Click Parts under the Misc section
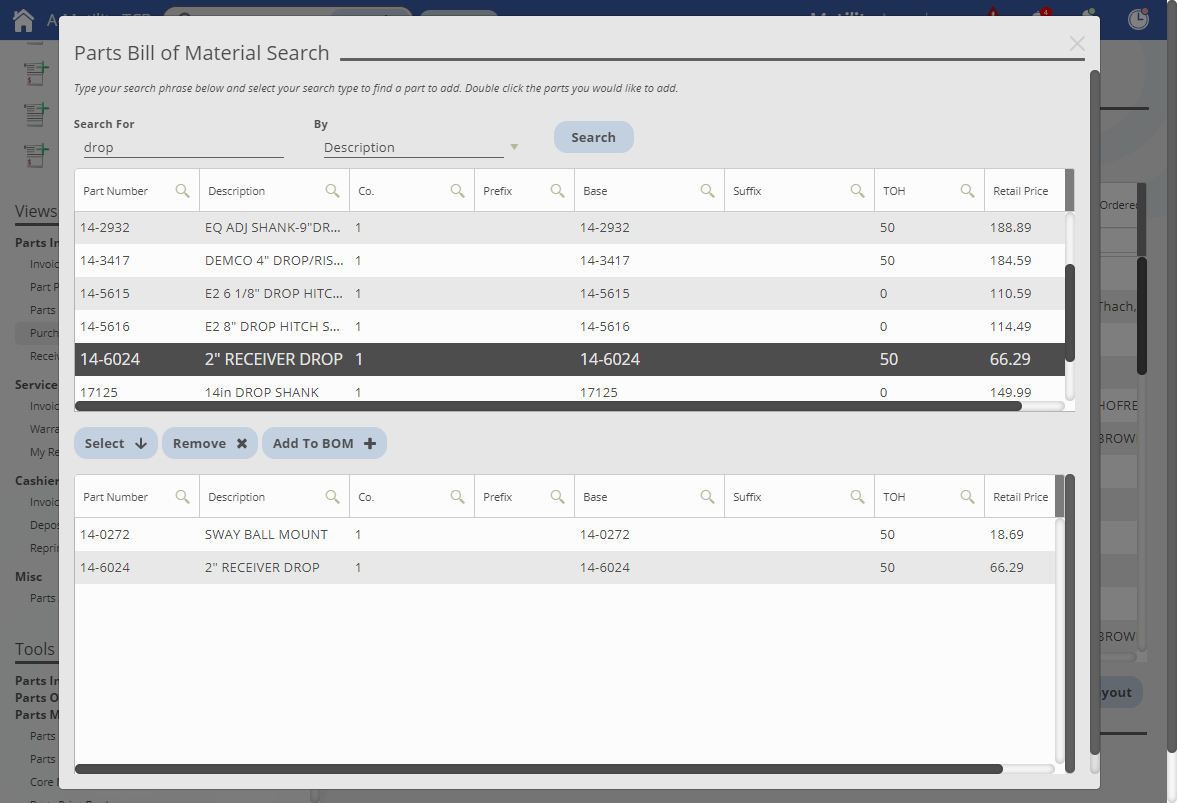This screenshot has height=803, width=1177. point(42,597)
